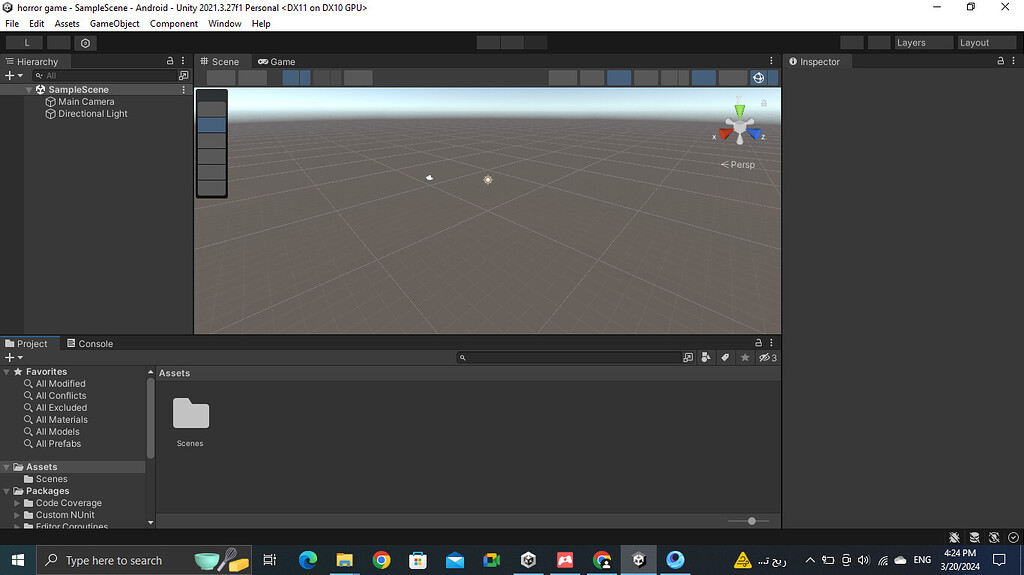The width and height of the screenshot is (1024, 575).
Task: Open the File menu
Action: coord(12,24)
